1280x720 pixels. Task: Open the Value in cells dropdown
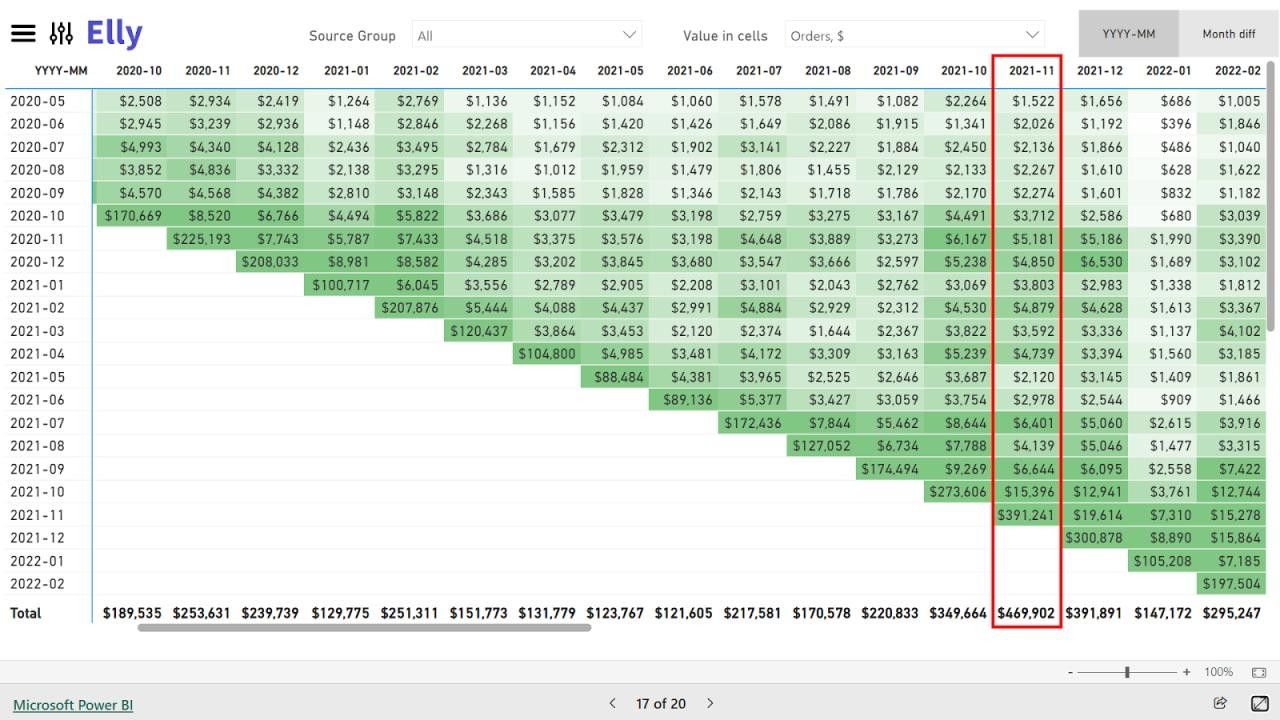click(913, 35)
